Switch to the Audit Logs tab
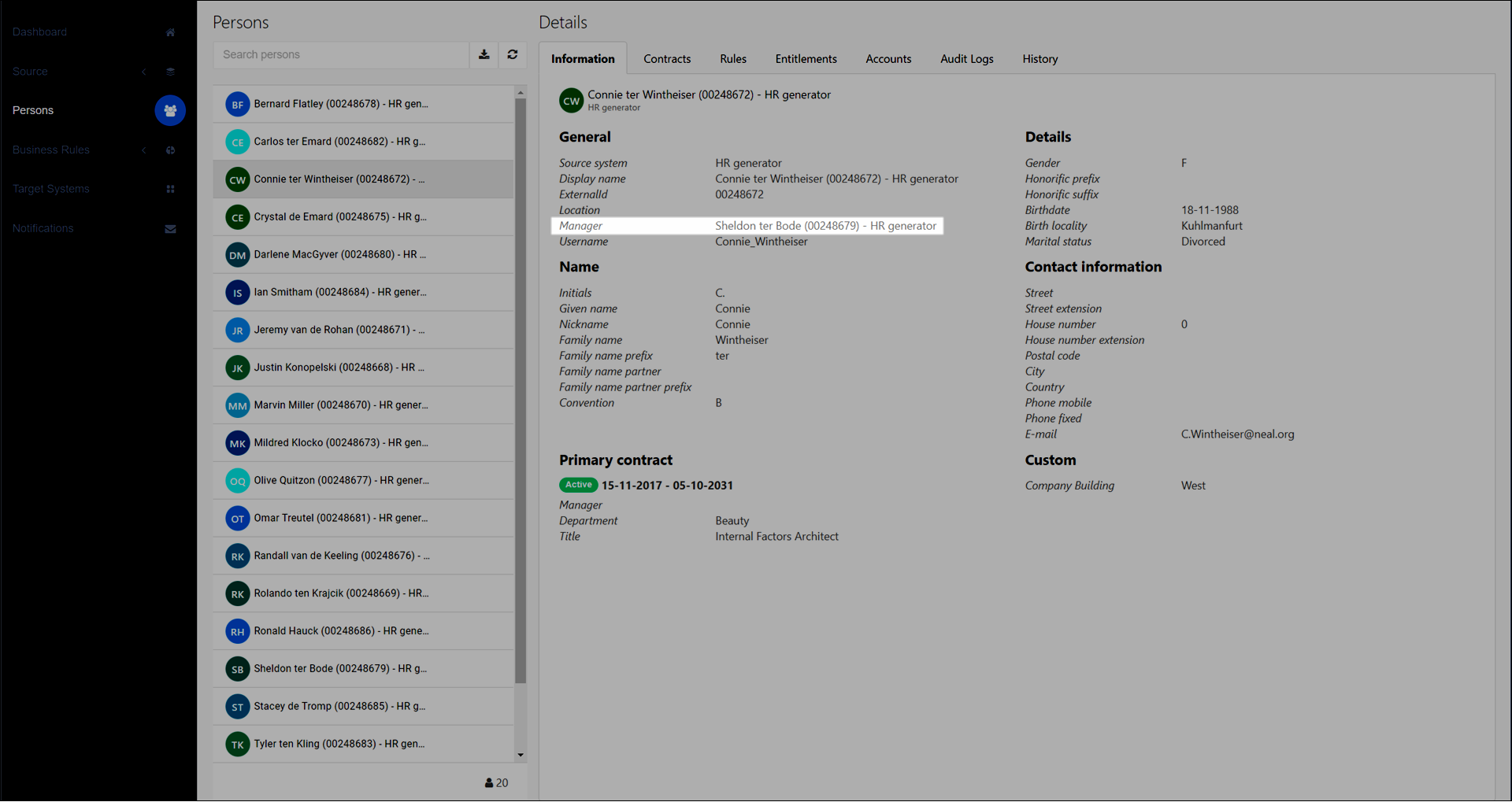 click(967, 59)
